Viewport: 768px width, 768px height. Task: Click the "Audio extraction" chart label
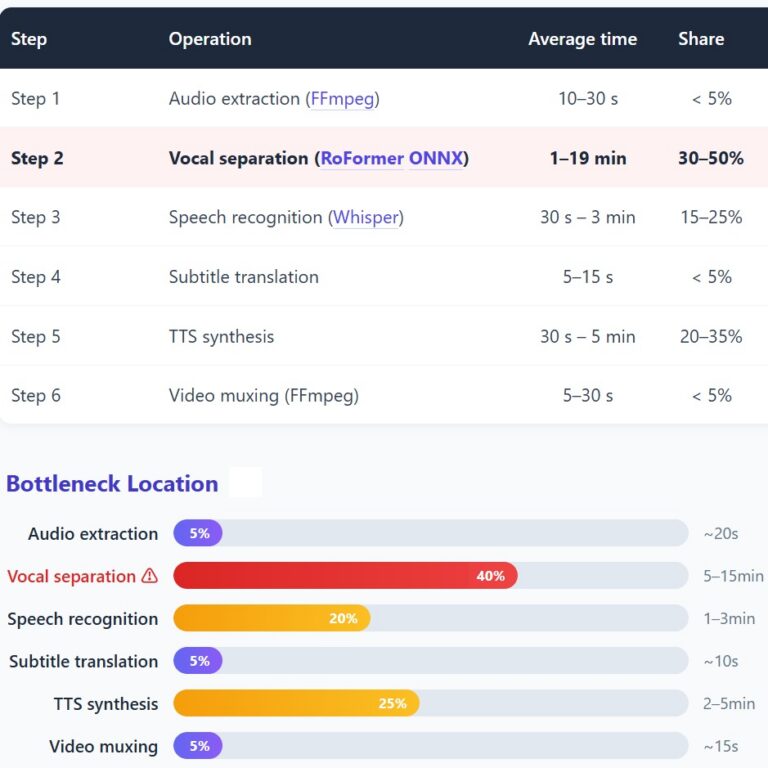pyautogui.click(x=93, y=533)
